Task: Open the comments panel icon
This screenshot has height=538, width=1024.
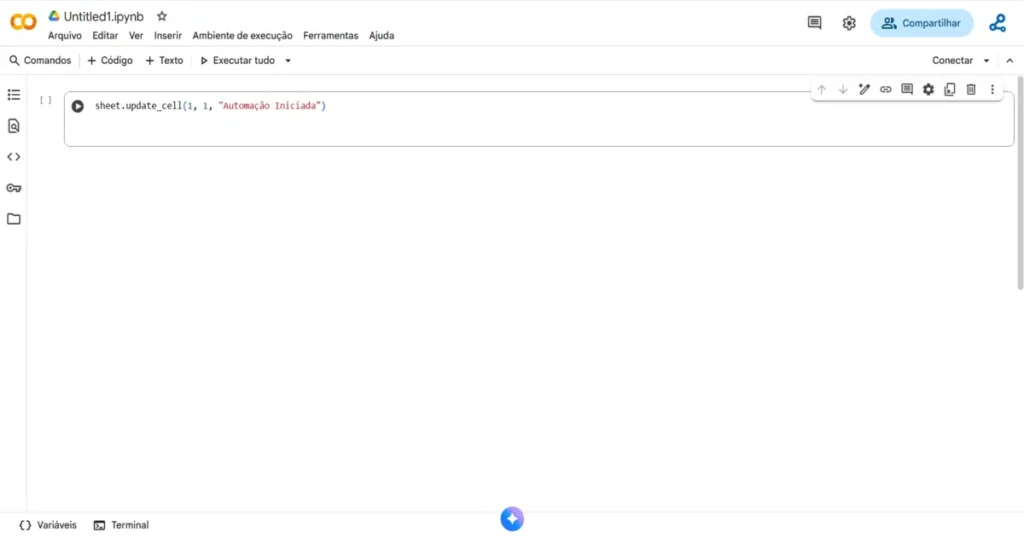Action: 814,23
